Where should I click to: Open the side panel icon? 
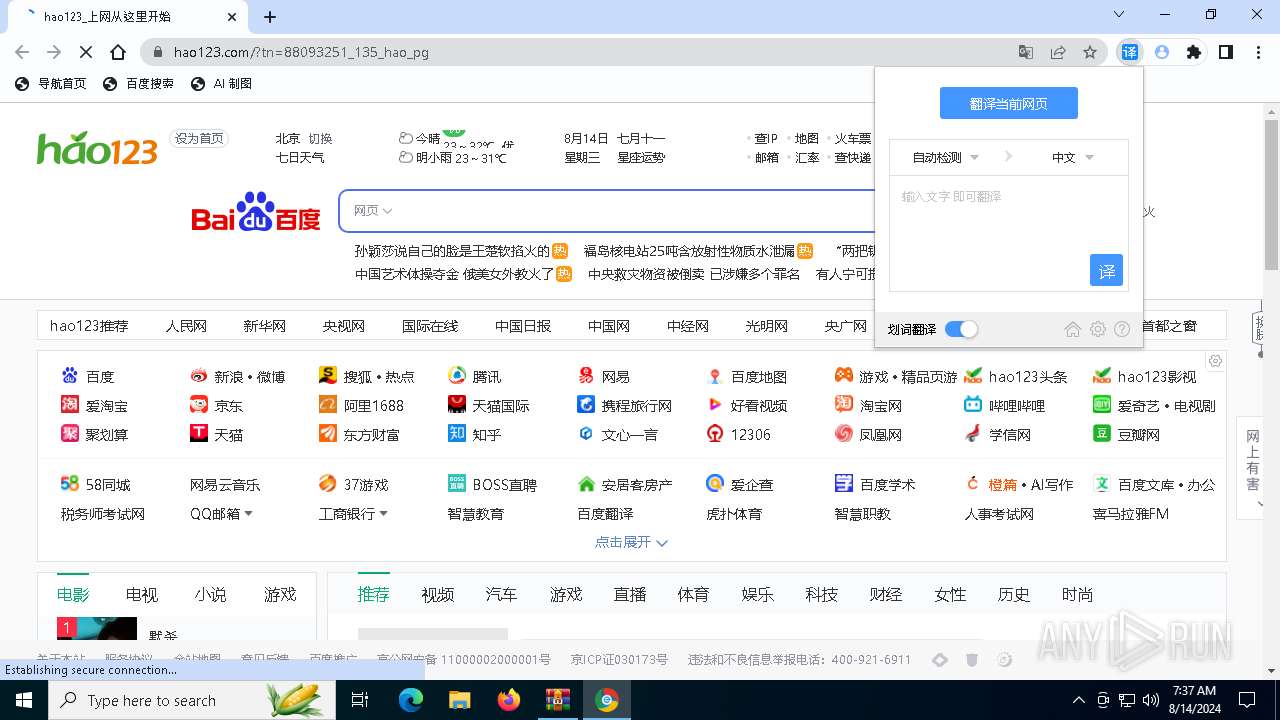point(1225,52)
